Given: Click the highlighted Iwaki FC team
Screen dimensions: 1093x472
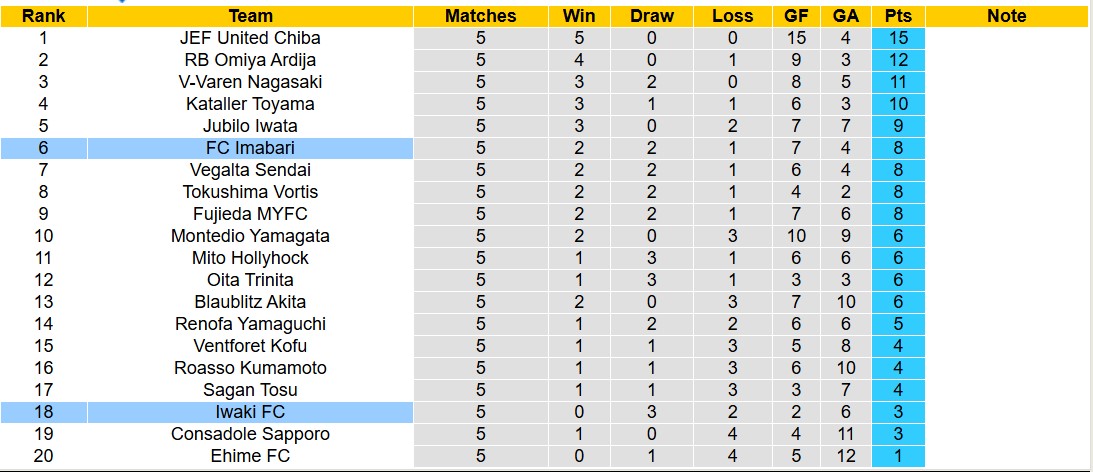Looking at the screenshot, I should click(x=250, y=412).
